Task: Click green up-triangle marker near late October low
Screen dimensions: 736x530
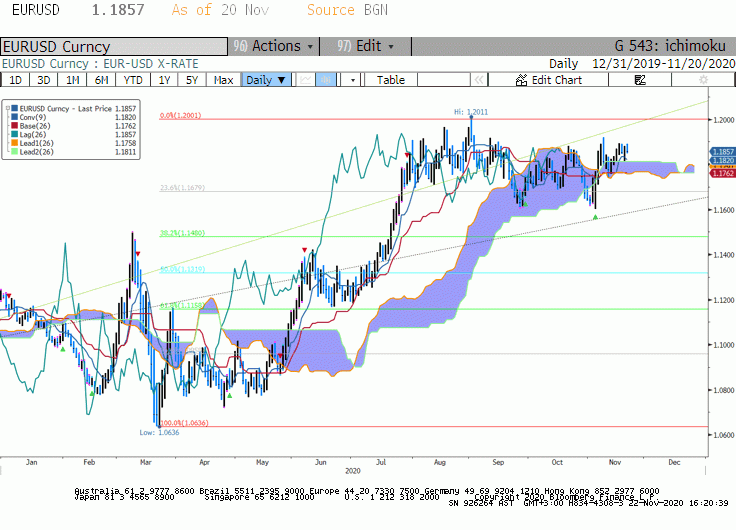Action: pyautogui.click(x=595, y=217)
